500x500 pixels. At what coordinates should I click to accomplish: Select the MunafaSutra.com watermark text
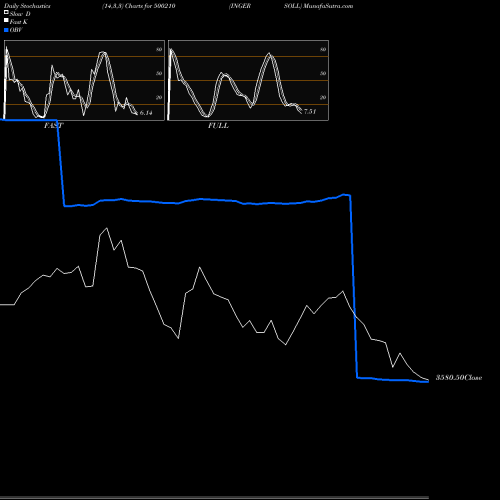point(328,6)
